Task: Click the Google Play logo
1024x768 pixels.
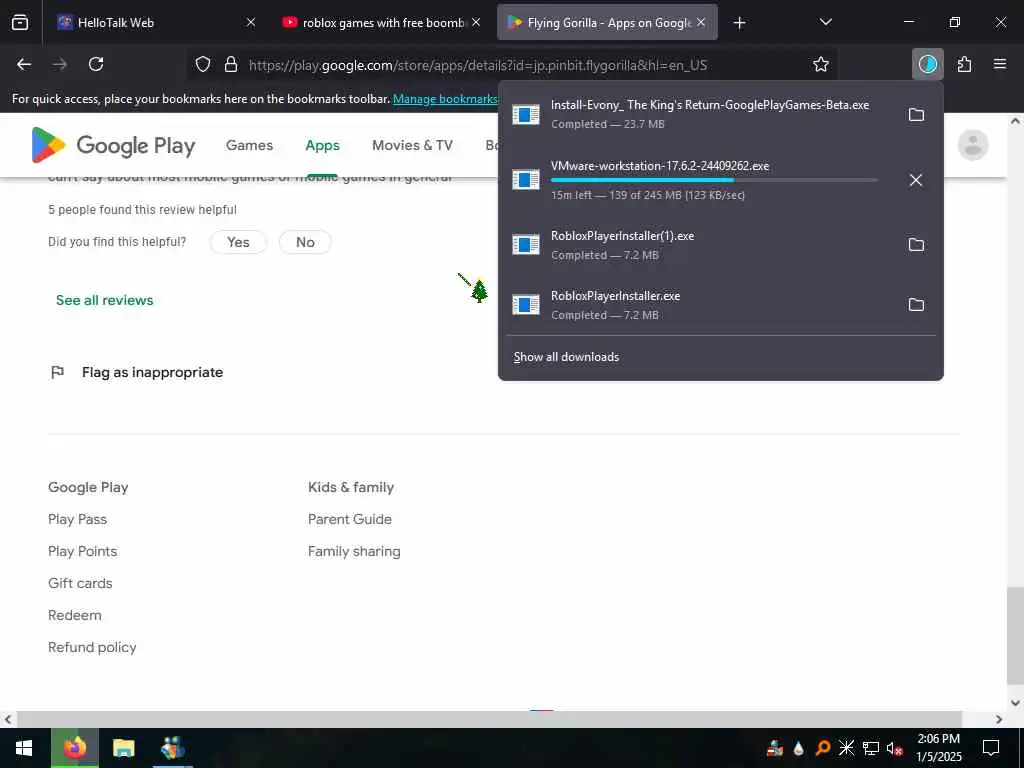Action: point(113,145)
